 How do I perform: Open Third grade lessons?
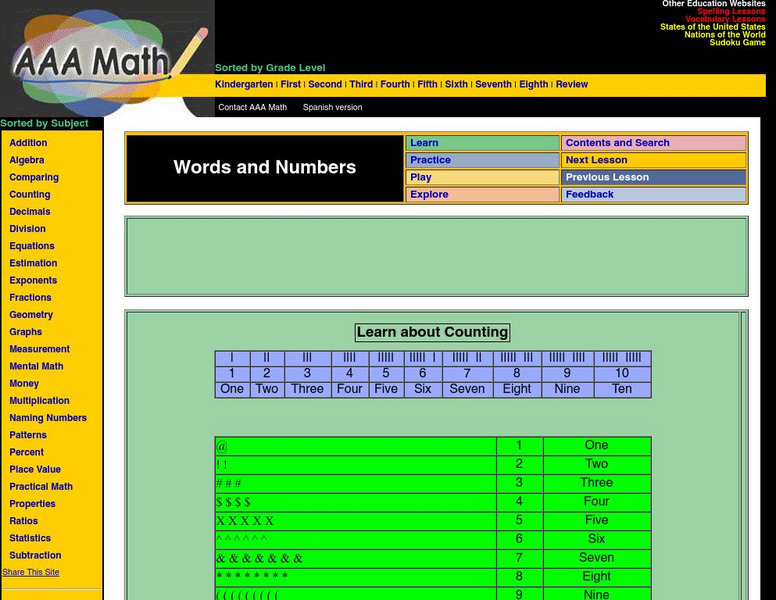point(361,84)
